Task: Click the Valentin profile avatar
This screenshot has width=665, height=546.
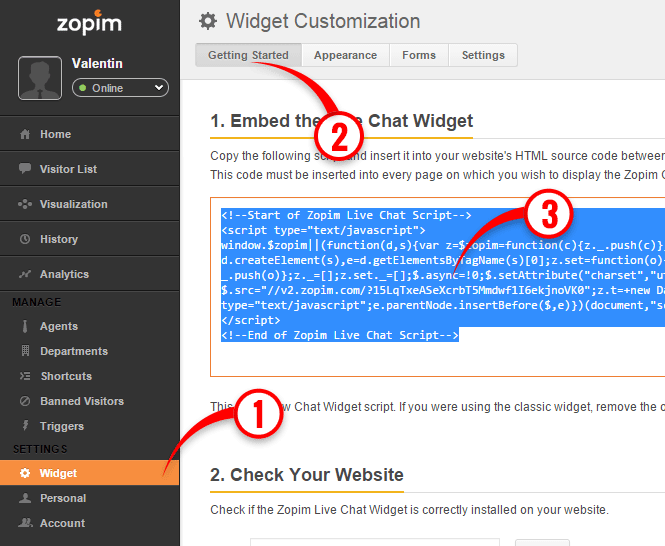Action: [40, 78]
